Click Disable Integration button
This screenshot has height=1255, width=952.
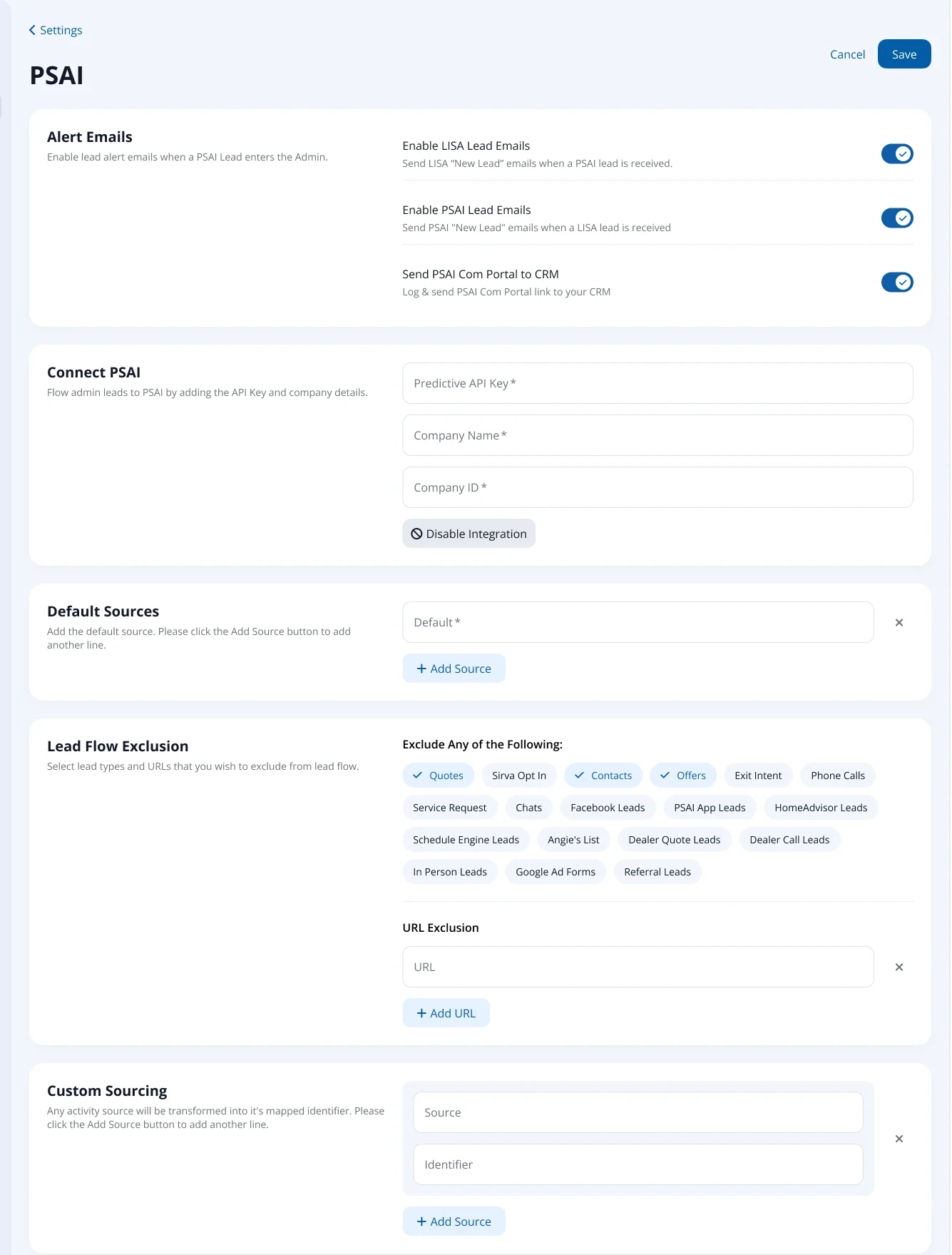coord(469,534)
